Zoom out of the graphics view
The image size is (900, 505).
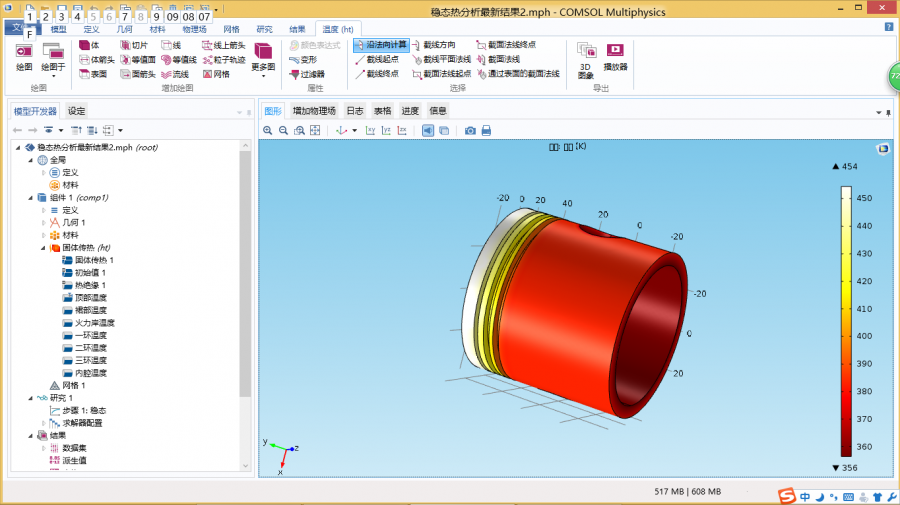coord(284,131)
